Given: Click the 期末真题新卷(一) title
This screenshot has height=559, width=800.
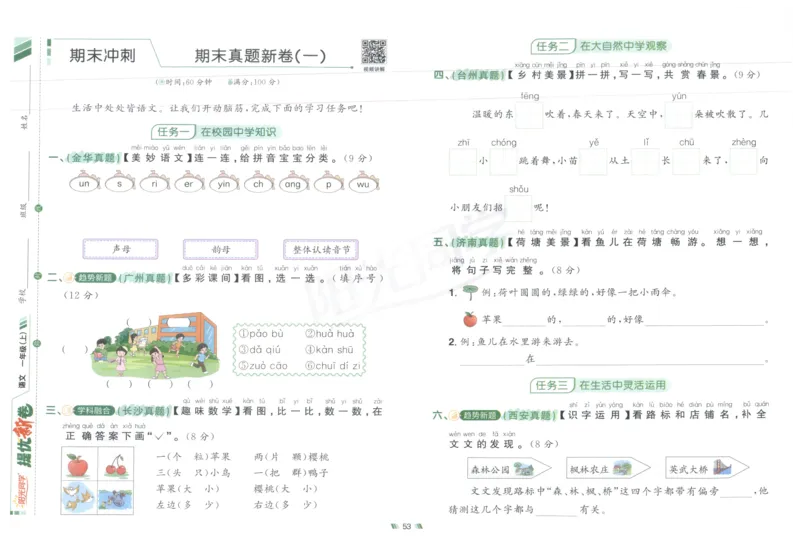Looking at the screenshot, I should 260,56.
